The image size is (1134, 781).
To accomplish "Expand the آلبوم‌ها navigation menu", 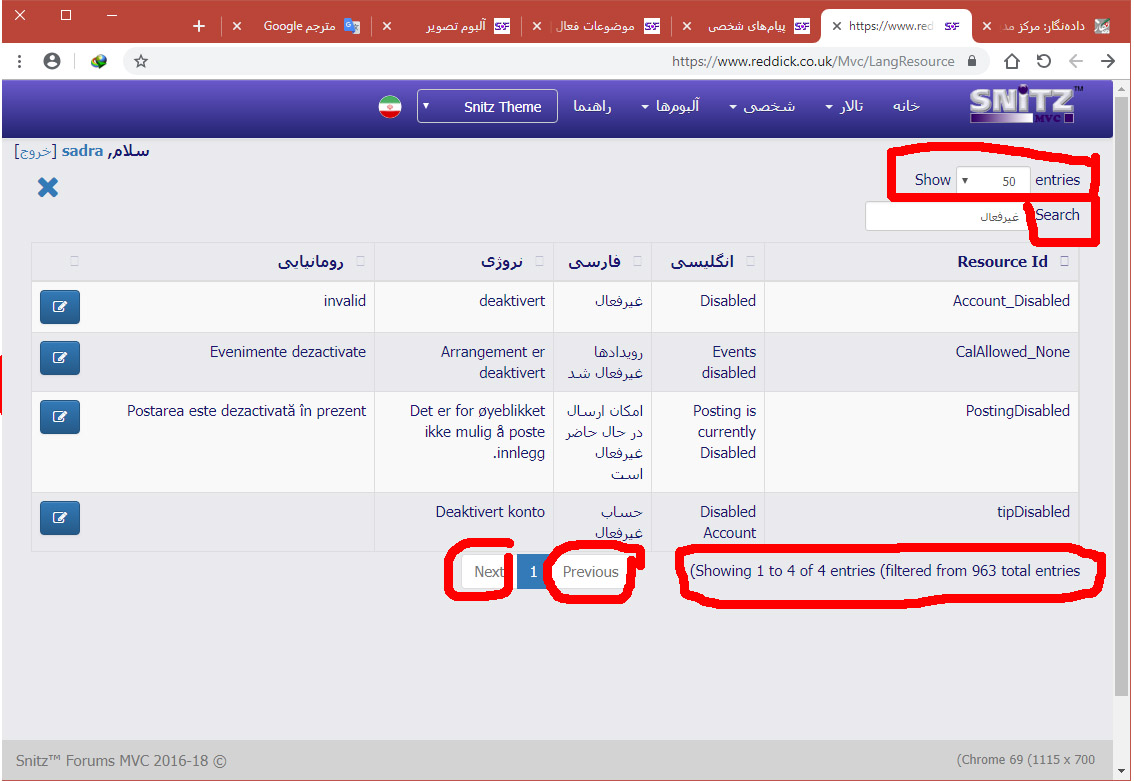I will [670, 107].
